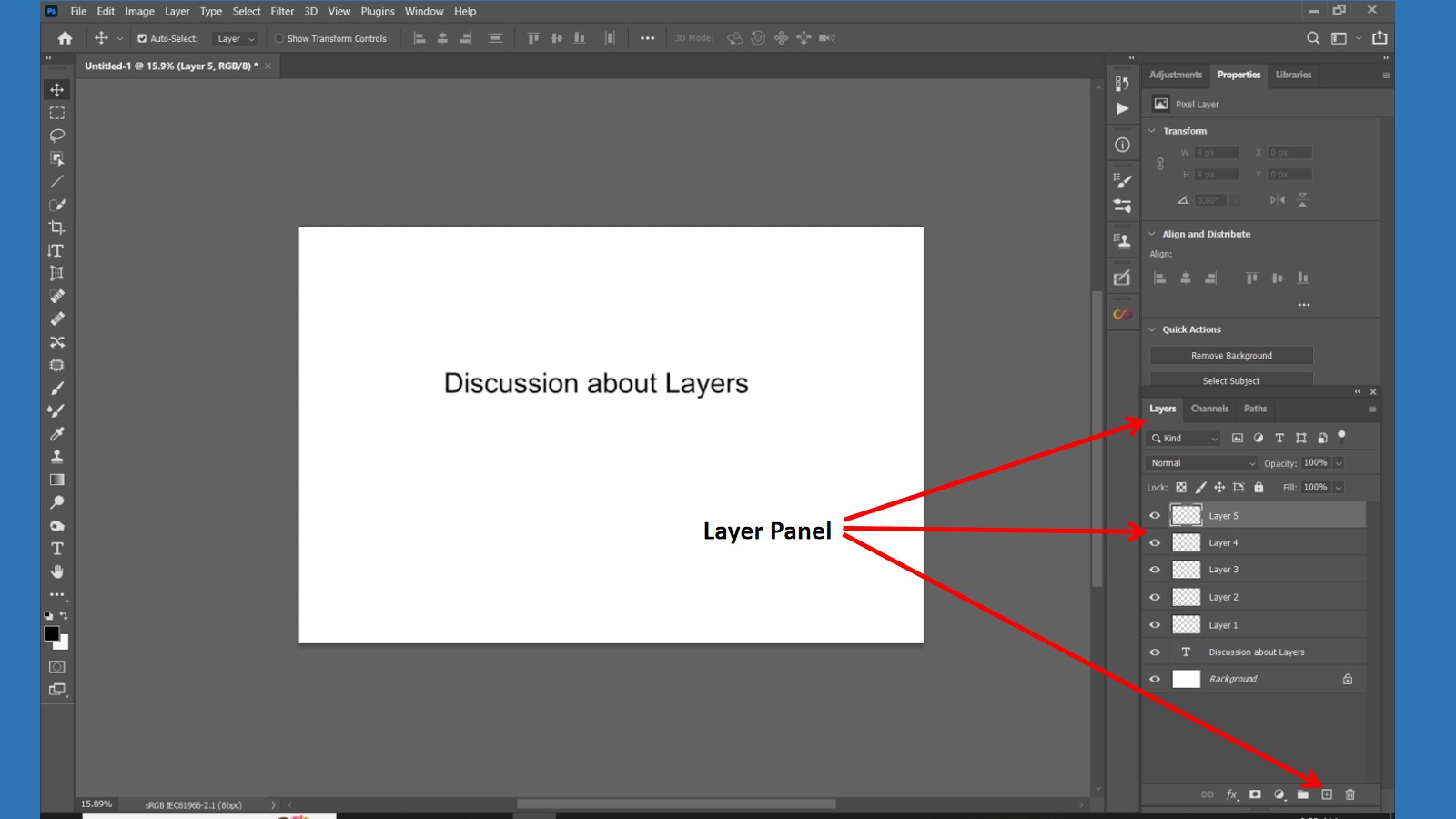The height and width of the screenshot is (819, 1456).
Task: Click the Remove Background button
Action: click(1231, 356)
